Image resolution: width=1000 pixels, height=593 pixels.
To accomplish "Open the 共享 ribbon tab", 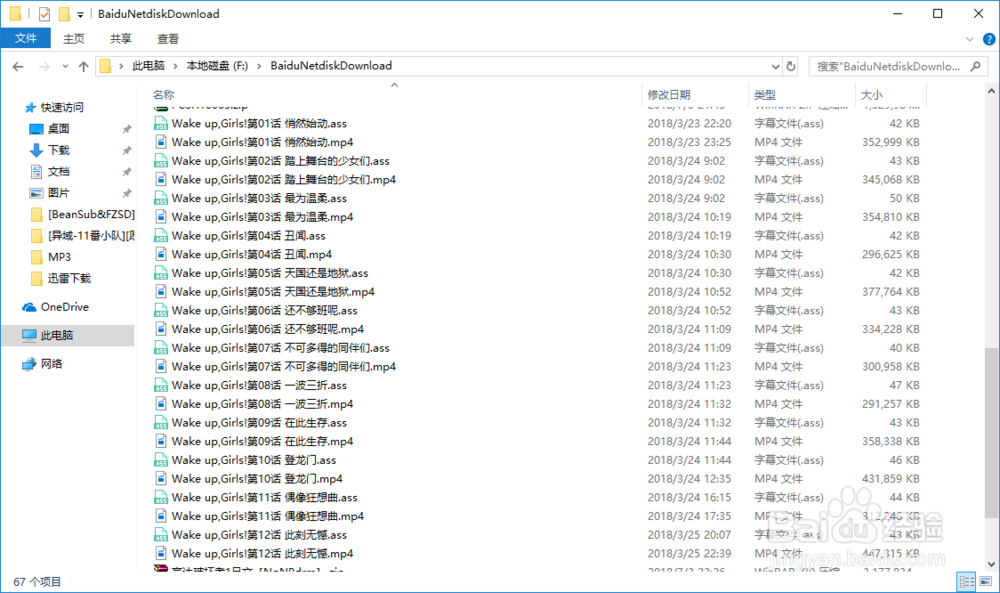I will point(121,39).
